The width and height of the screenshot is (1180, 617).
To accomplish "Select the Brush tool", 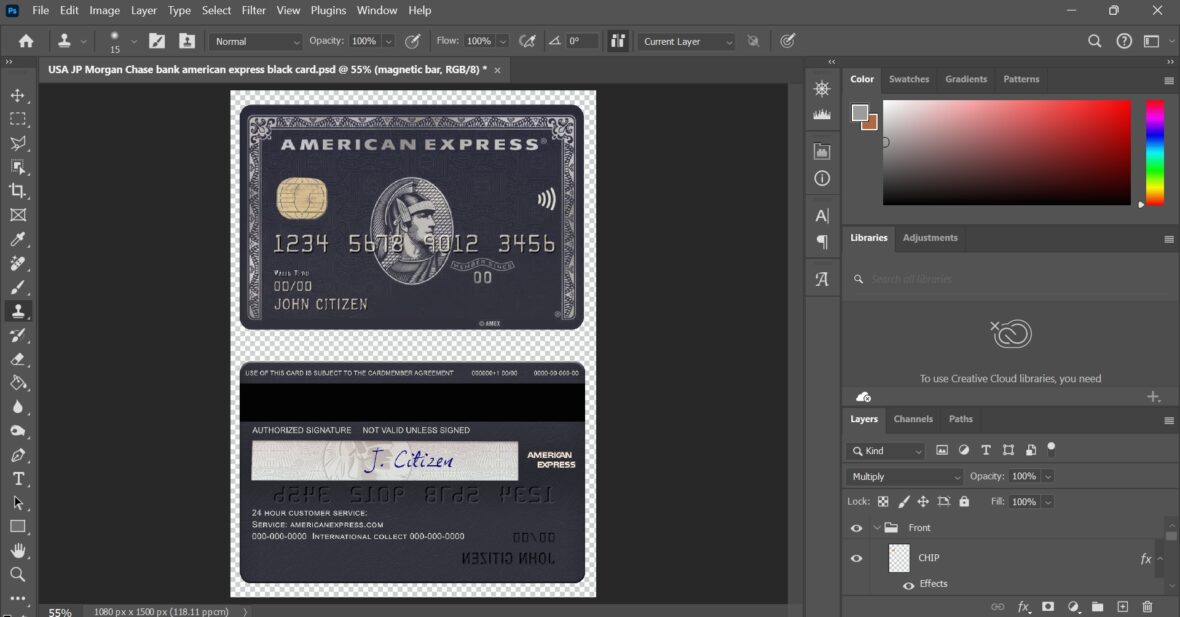I will [18, 287].
